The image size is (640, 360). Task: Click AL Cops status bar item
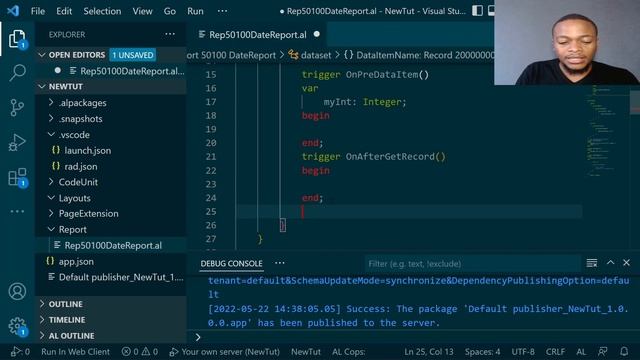[x=348, y=351]
